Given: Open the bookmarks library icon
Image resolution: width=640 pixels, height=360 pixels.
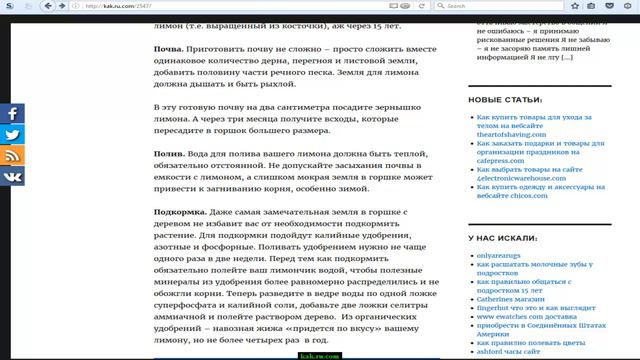Looking at the screenshot, I should [x=591, y=6].
